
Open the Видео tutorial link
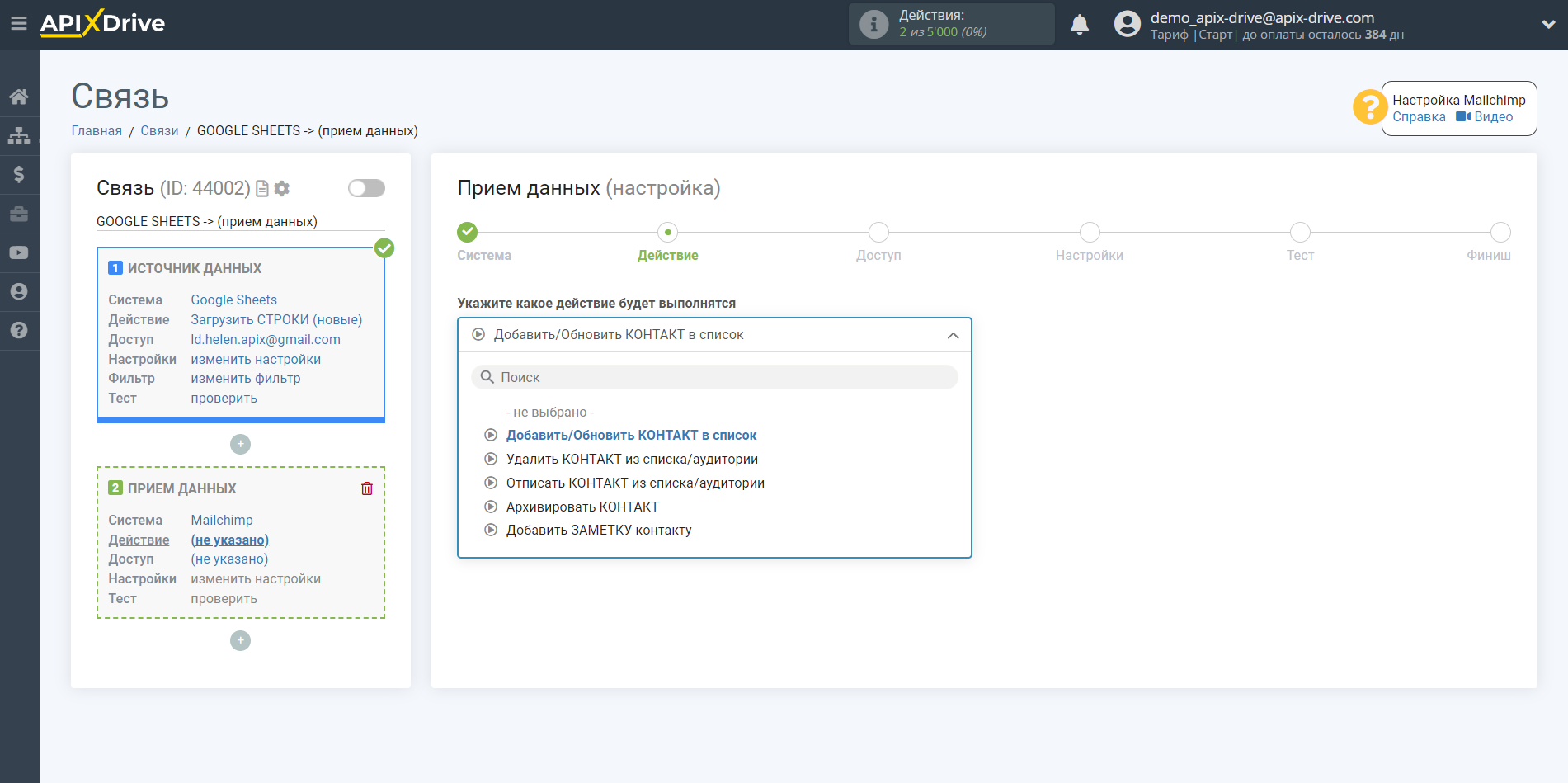1493,117
